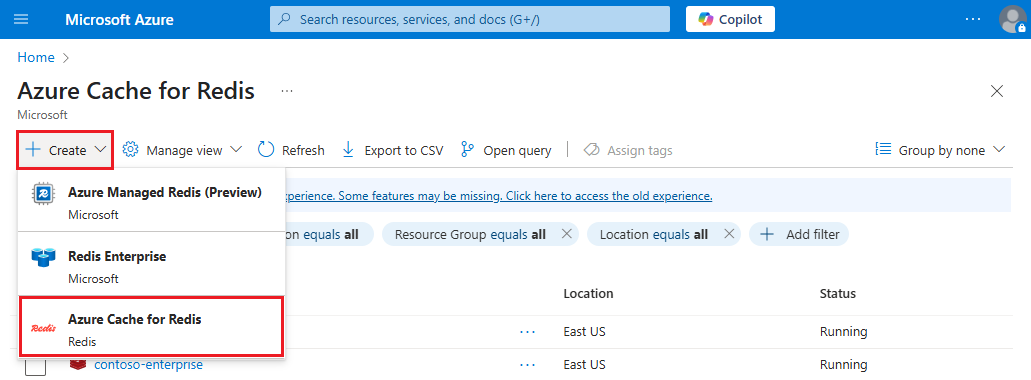Remove the Resource Group filter
This screenshot has height=380, width=1031.
click(567, 234)
